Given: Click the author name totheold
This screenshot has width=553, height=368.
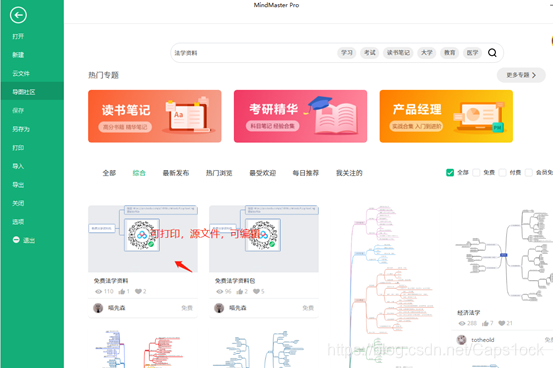Looking at the screenshot, I should (482, 340).
